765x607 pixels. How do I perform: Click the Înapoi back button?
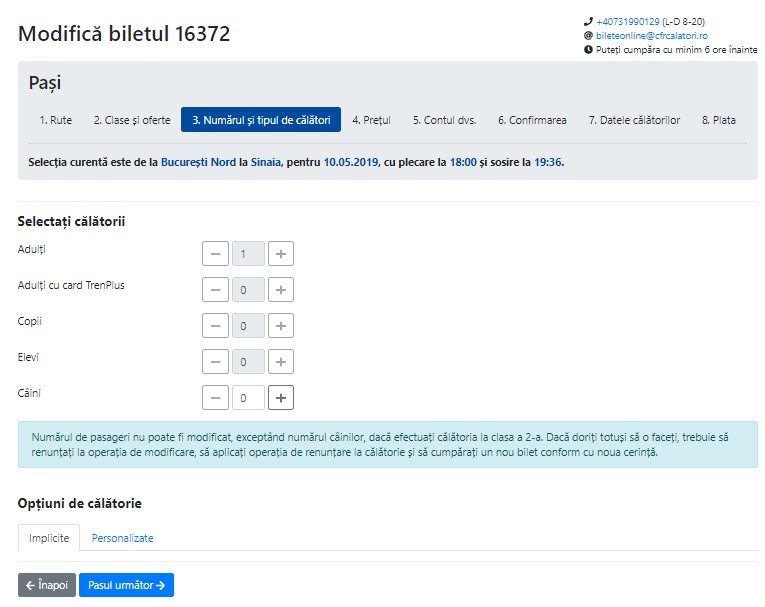click(x=47, y=585)
